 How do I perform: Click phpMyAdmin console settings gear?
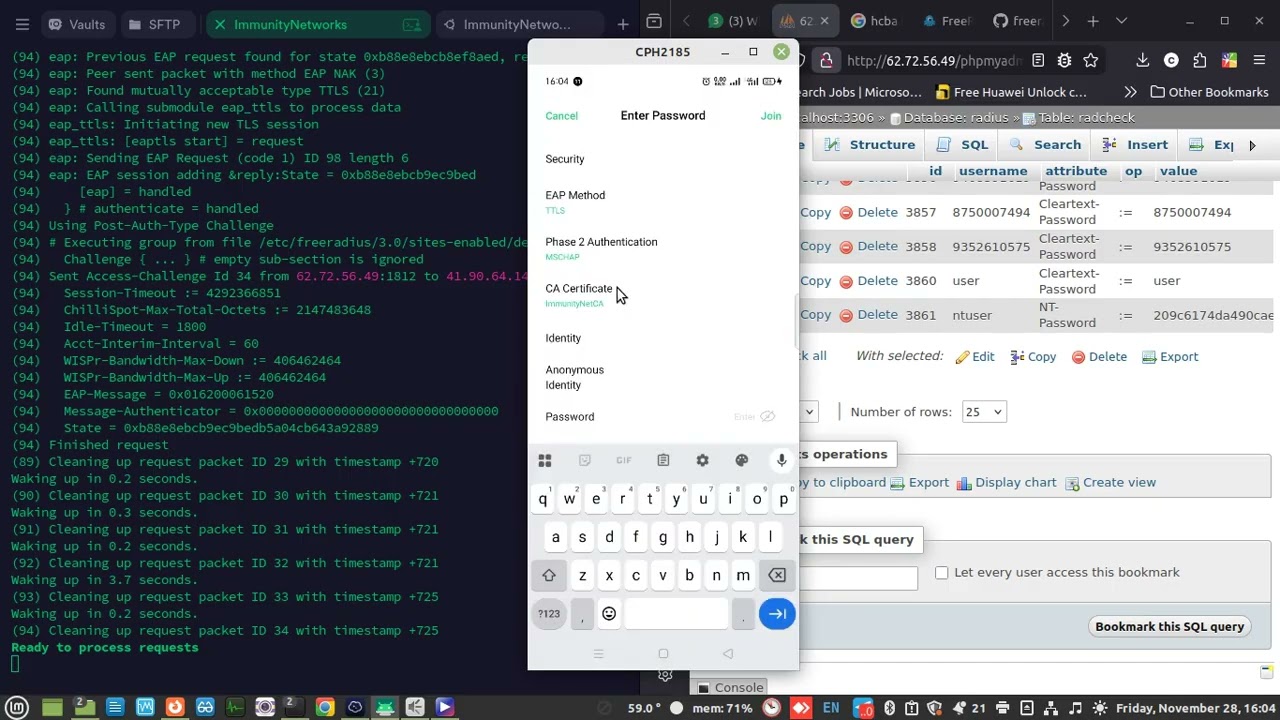(x=665, y=675)
